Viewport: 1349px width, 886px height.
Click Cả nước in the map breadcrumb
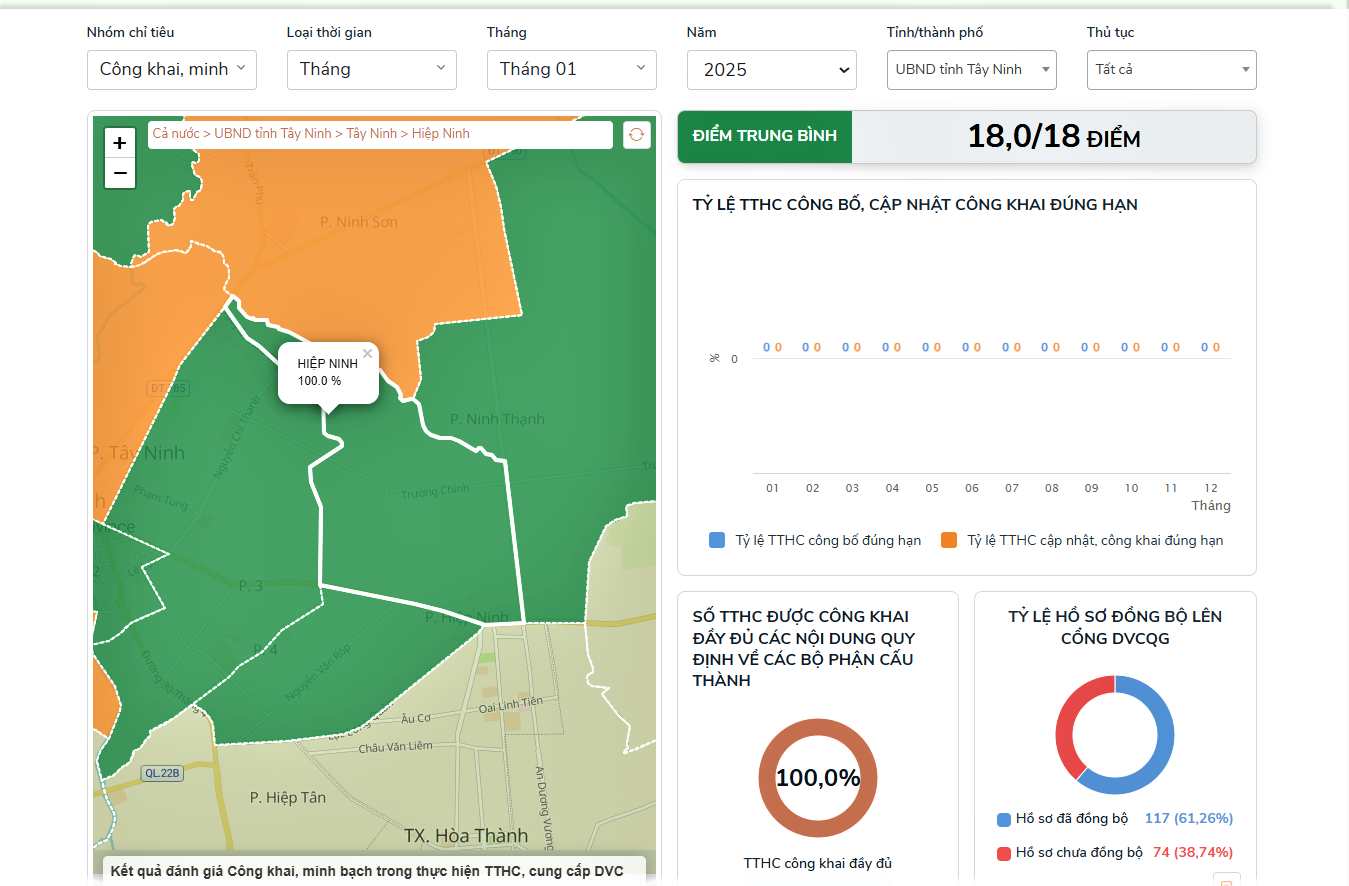[x=175, y=134]
